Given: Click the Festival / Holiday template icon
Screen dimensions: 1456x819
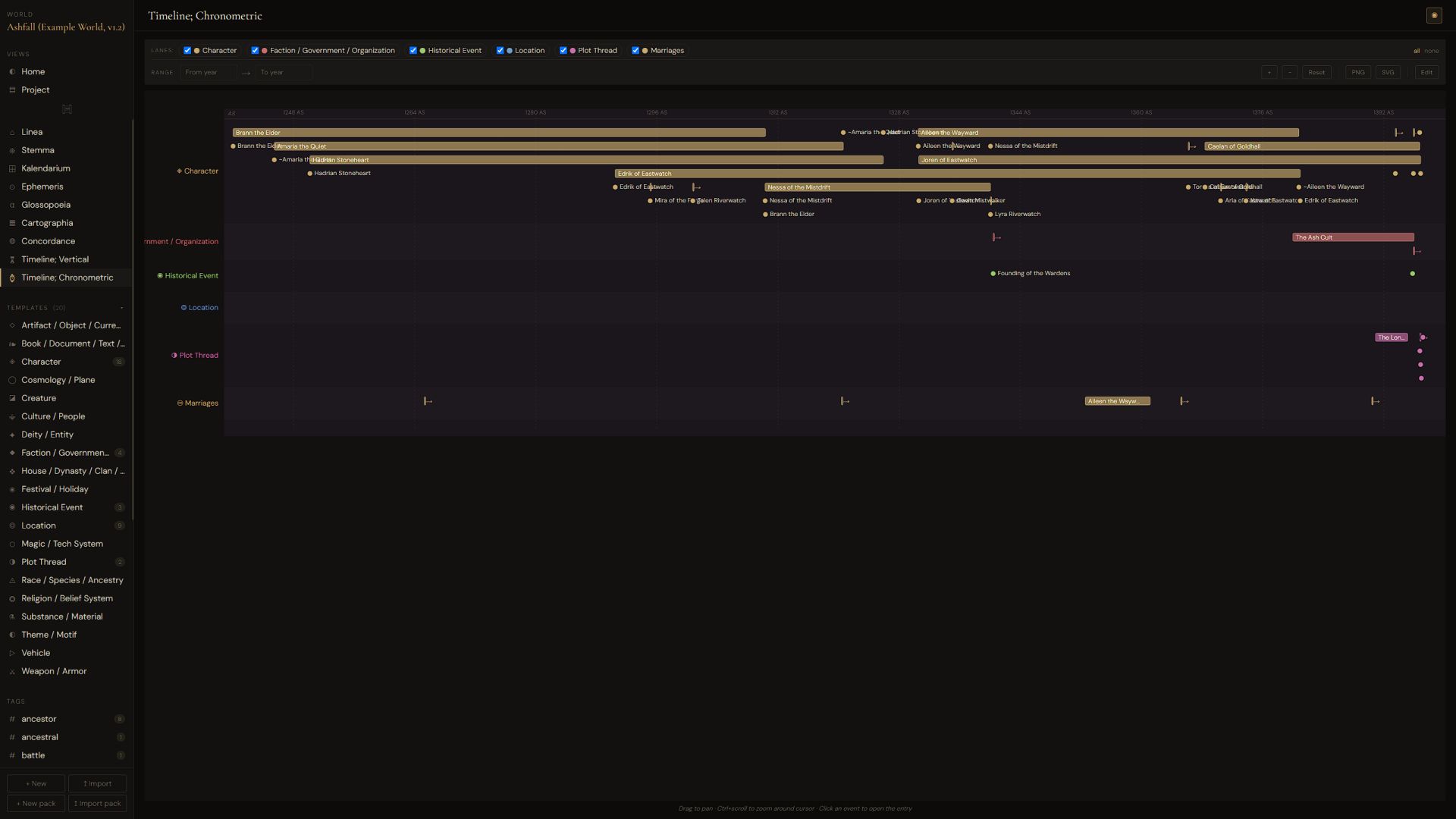Looking at the screenshot, I should tap(12, 490).
